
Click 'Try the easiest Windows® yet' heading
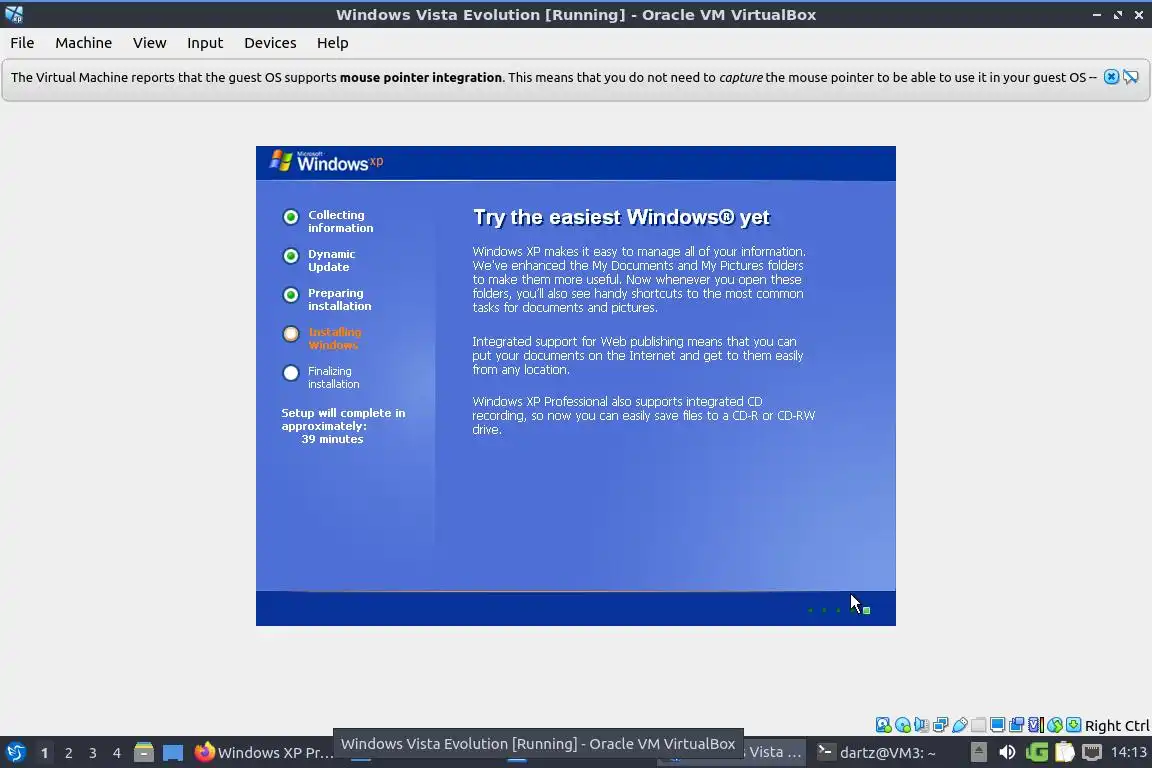[622, 218]
